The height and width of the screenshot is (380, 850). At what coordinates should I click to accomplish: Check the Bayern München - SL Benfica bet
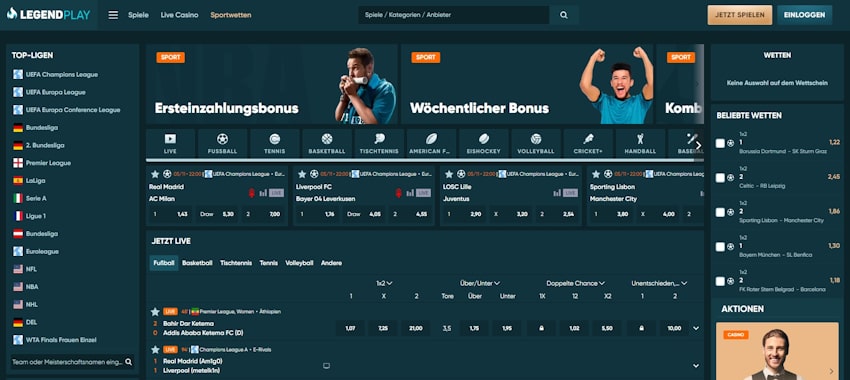point(720,247)
